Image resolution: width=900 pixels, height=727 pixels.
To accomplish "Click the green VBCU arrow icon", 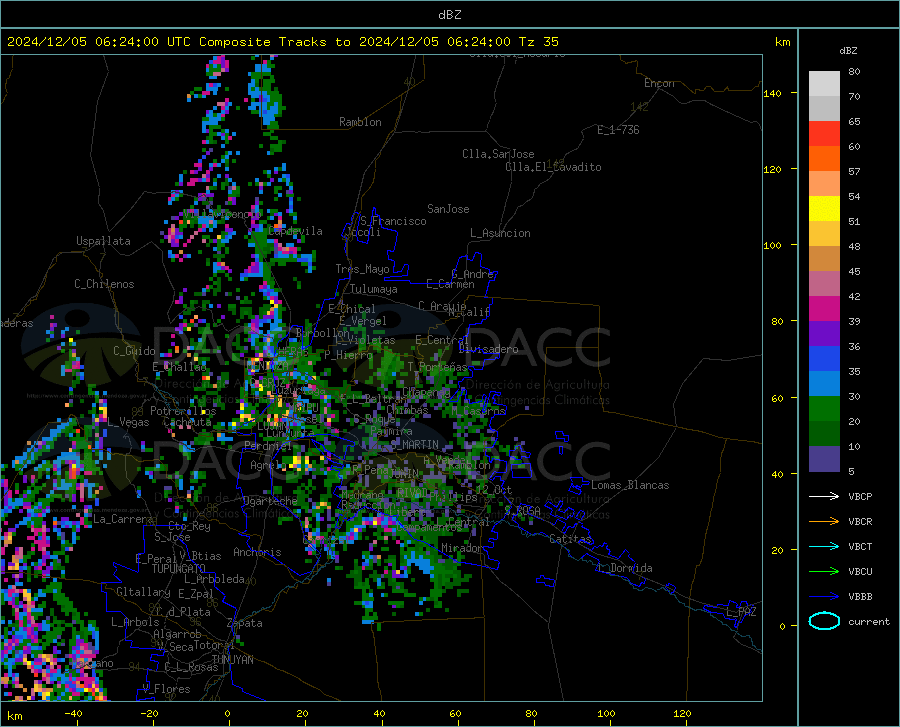I will tap(824, 571).
